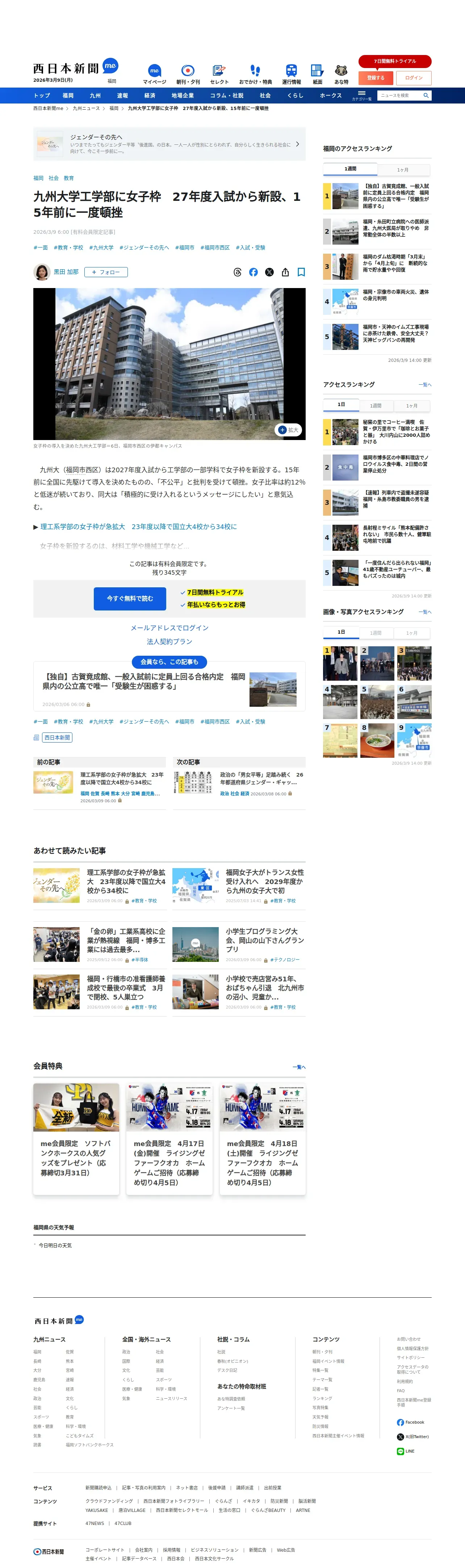Select 1日 tab in アクセスランキング
This screenshot has width=465, height=1568.
tap(341, 404)
